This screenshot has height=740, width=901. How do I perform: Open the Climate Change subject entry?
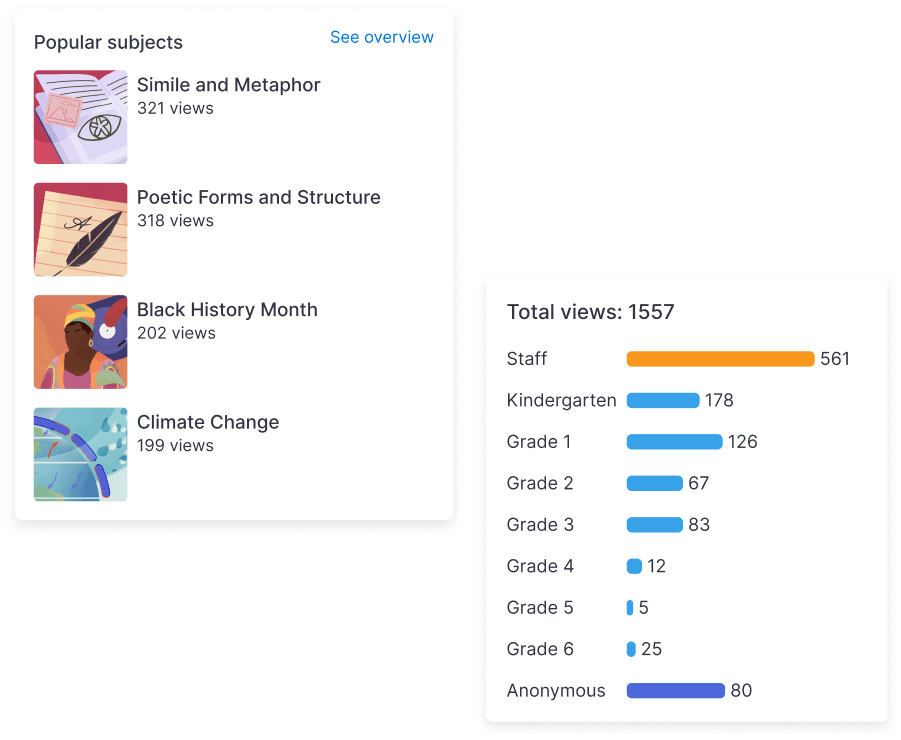tap(208, 422)
